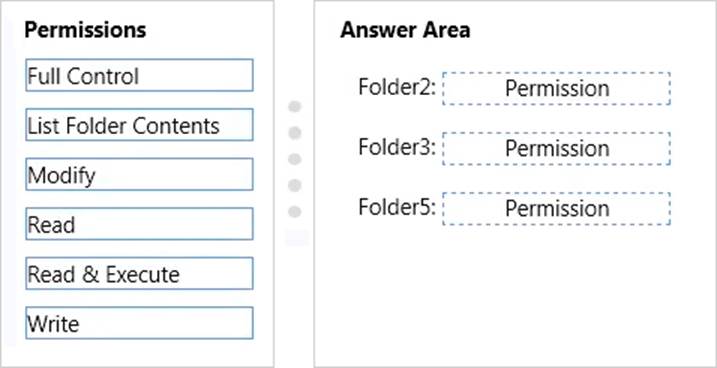This screenshot has height=368, width=717.
Task: Select the Read & Execute permission
Action: tap(139, 273)
